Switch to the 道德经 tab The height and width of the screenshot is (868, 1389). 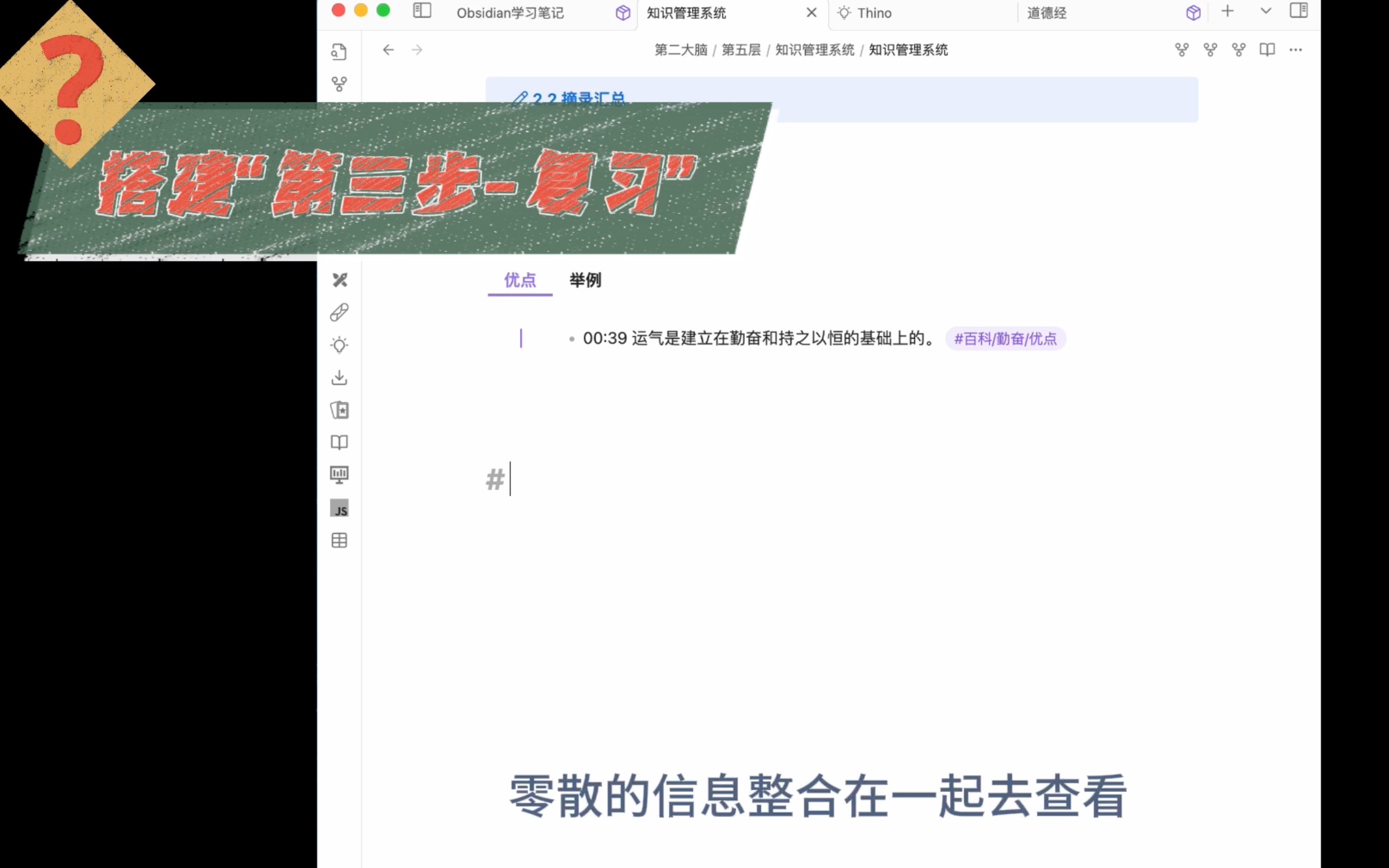coord(1047,13)
